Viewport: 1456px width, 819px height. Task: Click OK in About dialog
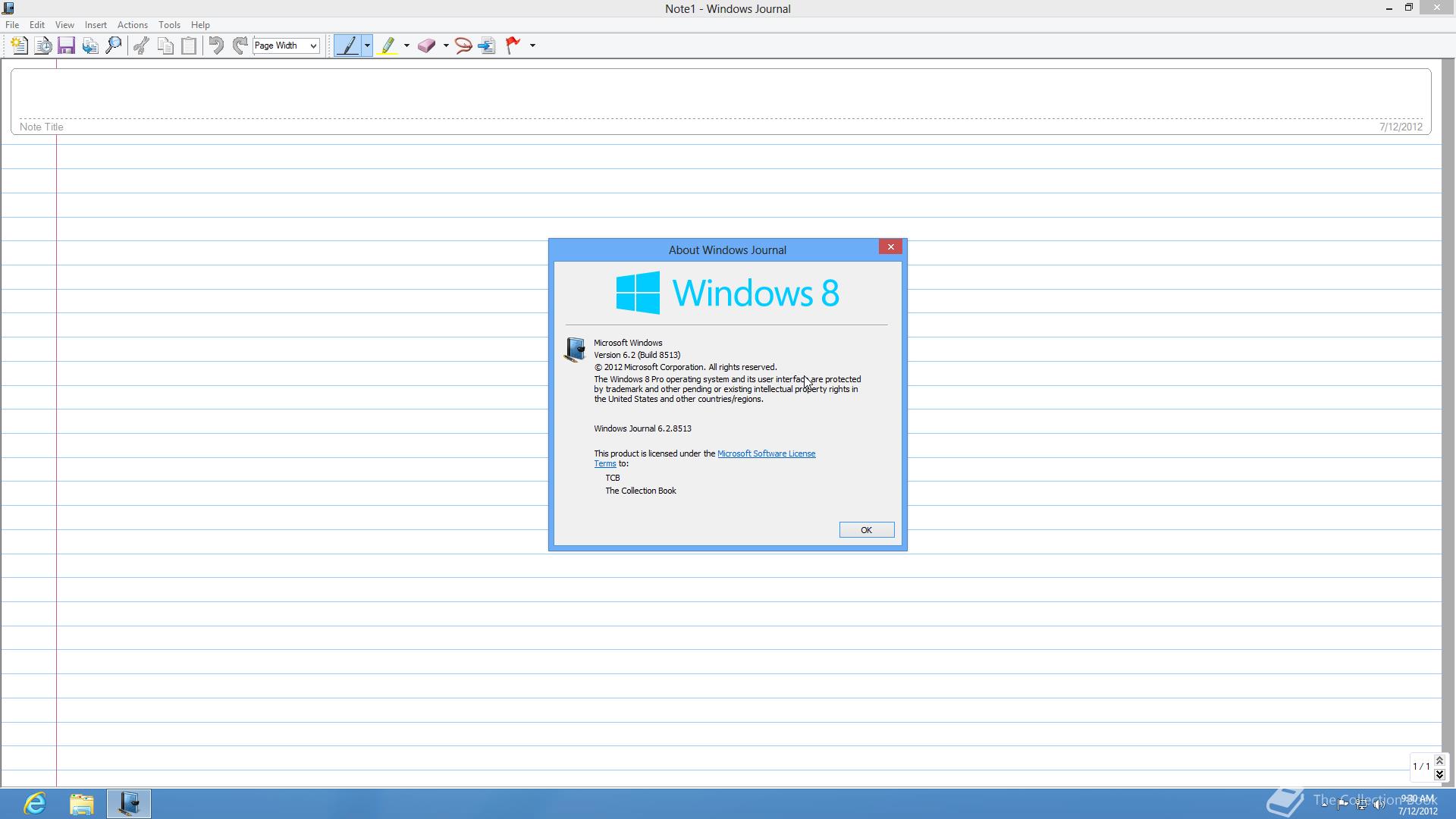[x=866, y=530]
